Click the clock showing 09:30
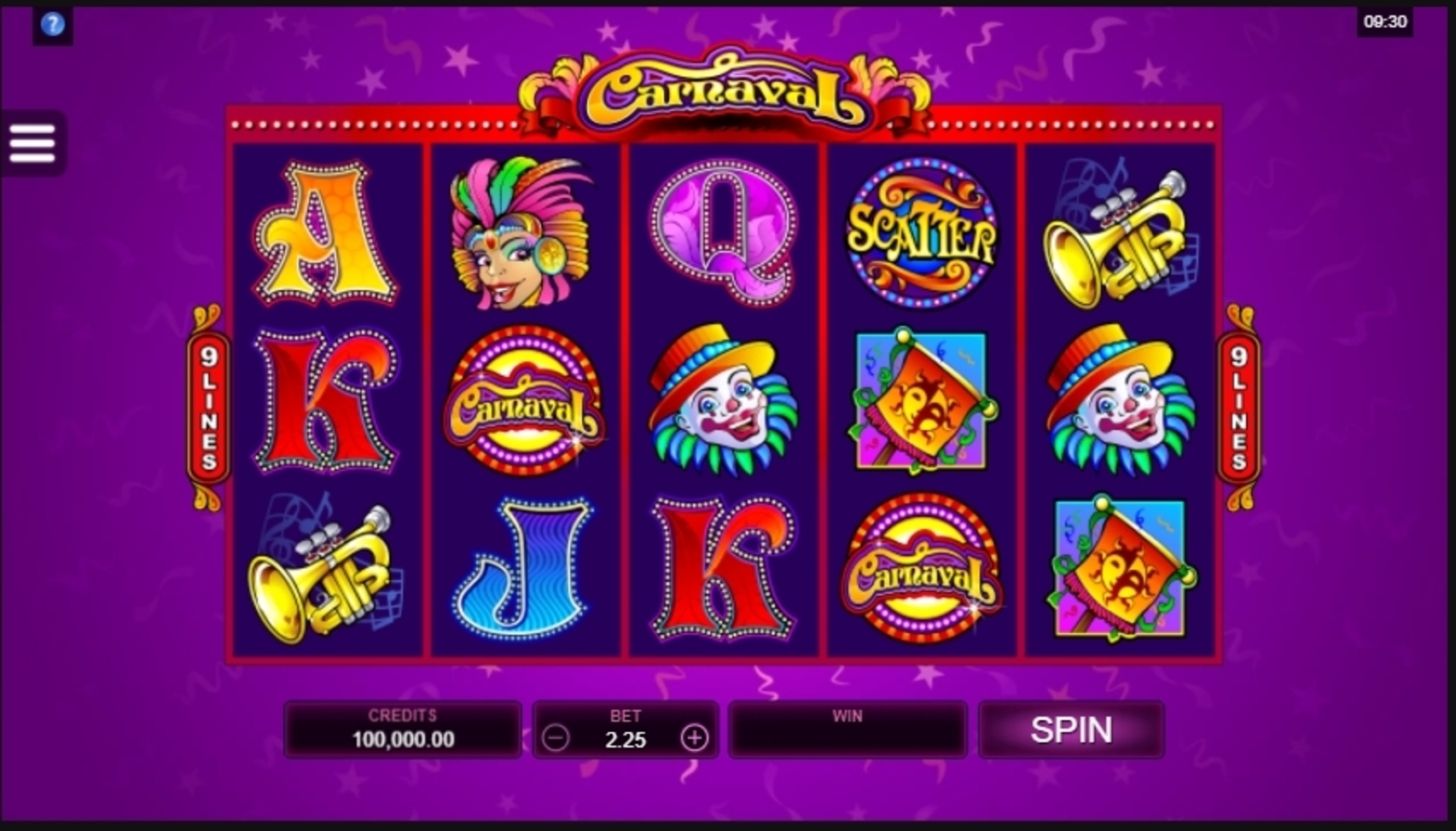 [x=1384, y=21]
